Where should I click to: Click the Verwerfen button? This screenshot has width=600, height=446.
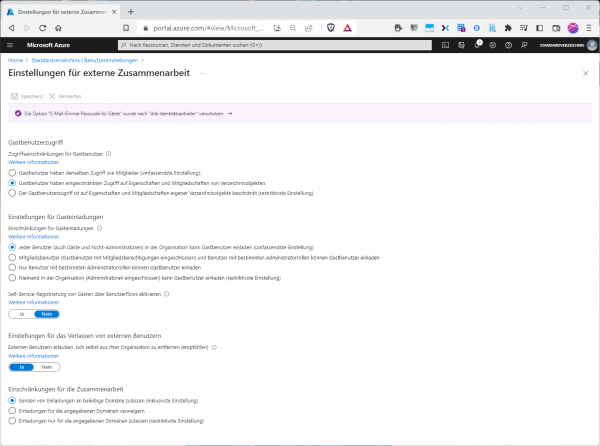coord(65,96)
